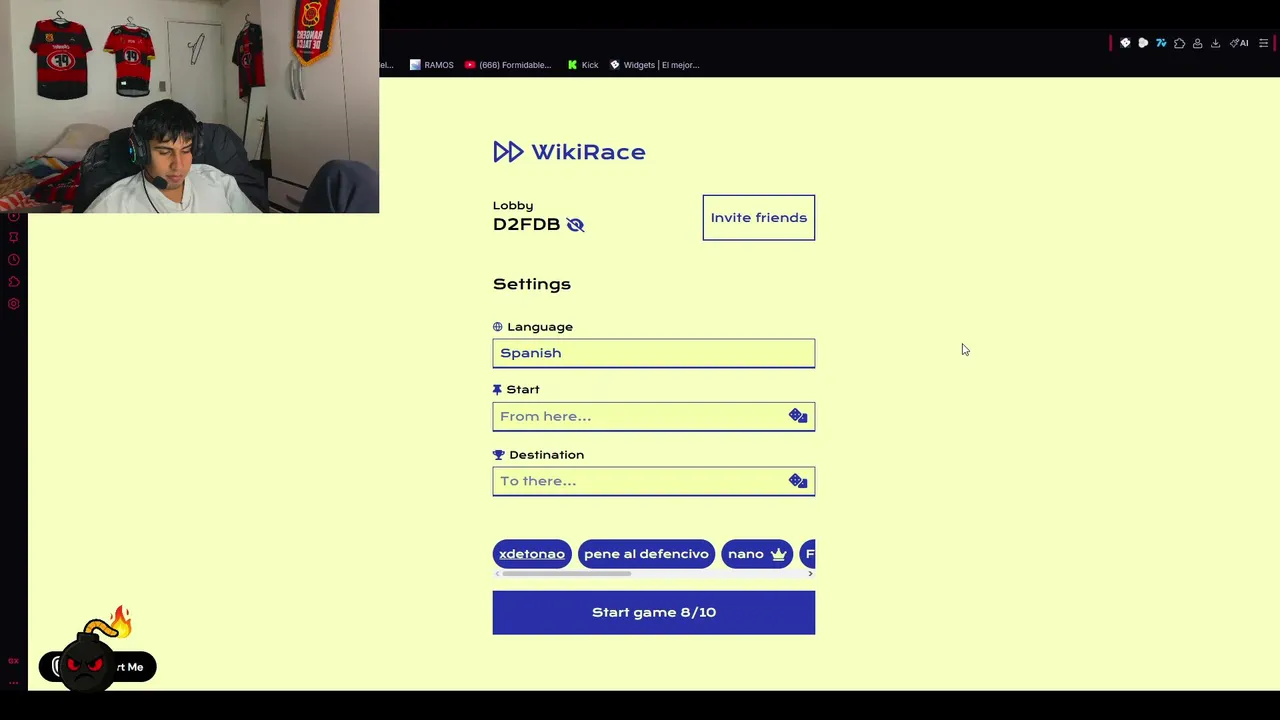This screenshot has width=1280, height=720.
Task: Click the Invite friends button
Action: click(x=759, y=218)
